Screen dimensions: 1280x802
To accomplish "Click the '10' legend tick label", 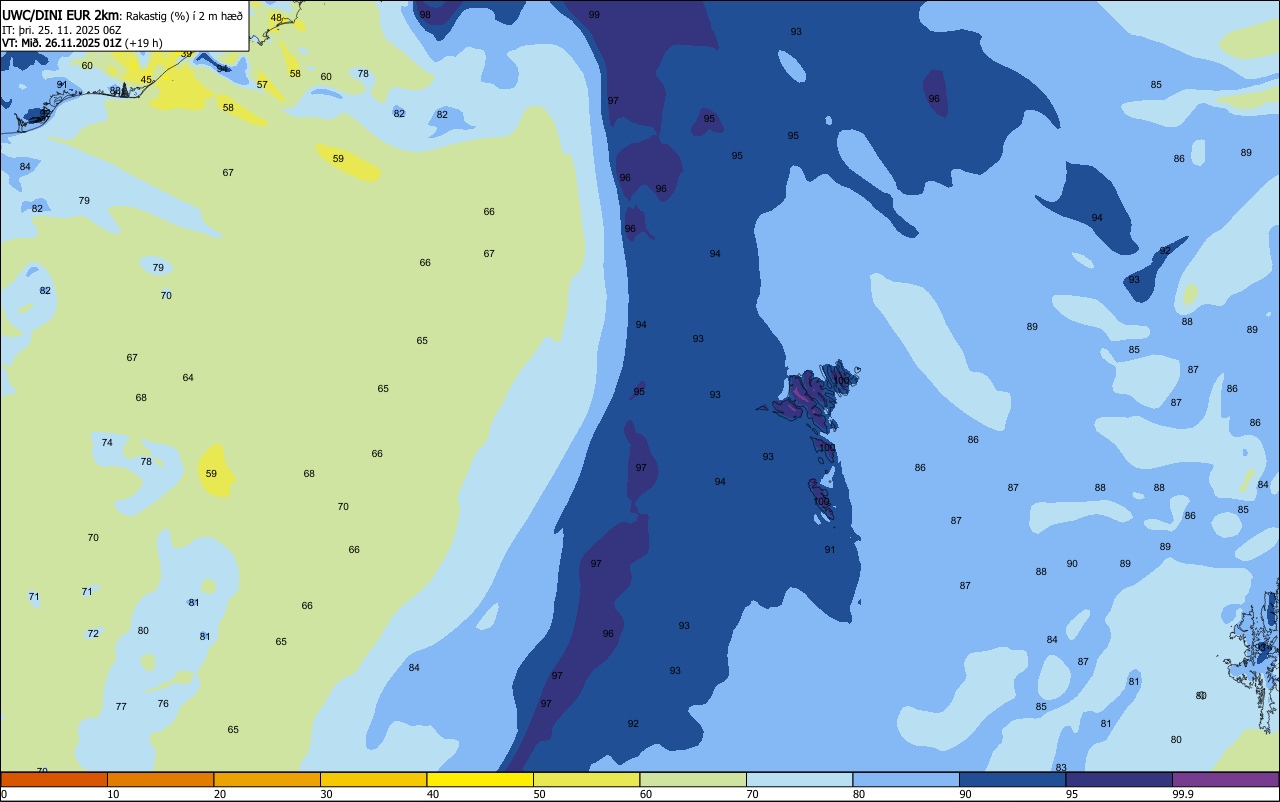I will coord(113,794).
